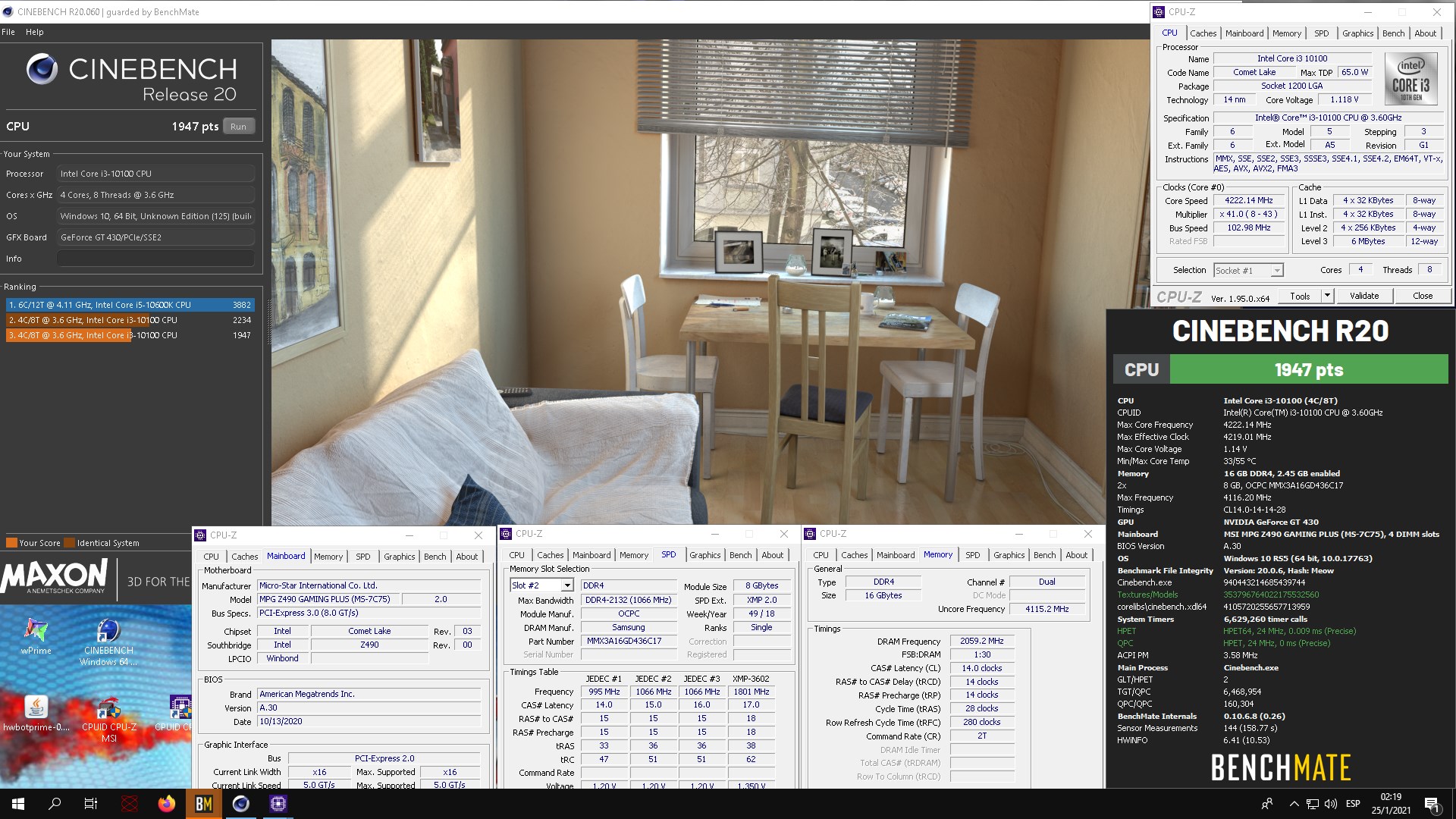Launch Firefox from the taskbar

(167, 804)
